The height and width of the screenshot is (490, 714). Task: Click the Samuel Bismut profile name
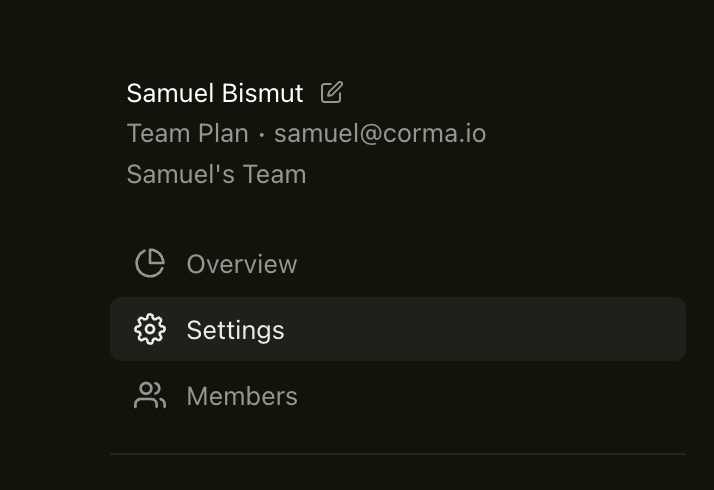pos(214,93)
